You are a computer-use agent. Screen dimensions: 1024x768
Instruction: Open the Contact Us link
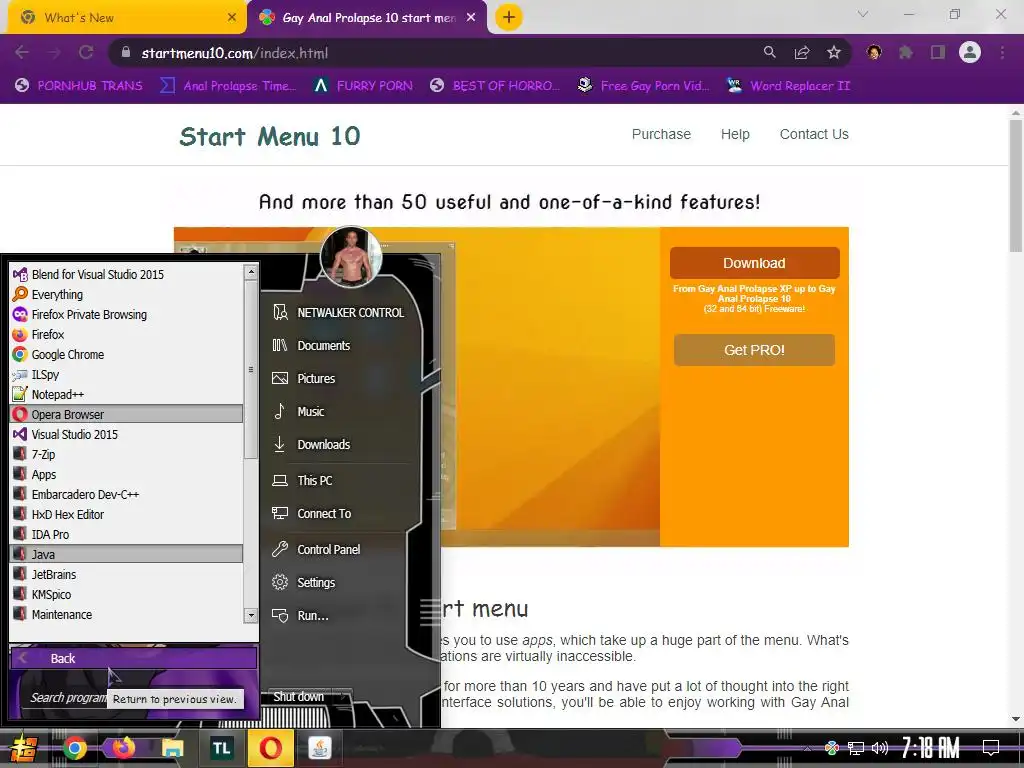tap(814, 134)
